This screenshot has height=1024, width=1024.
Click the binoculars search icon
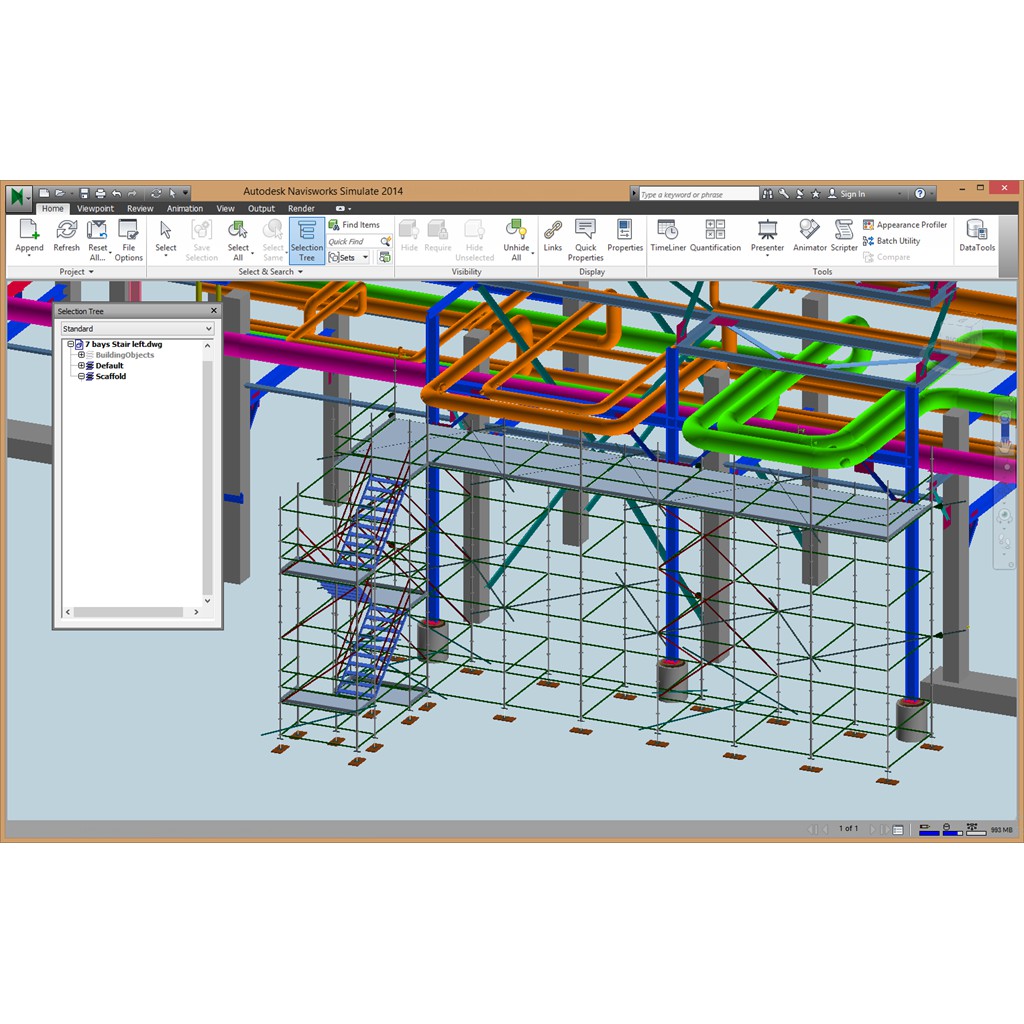(x=768, y=194)
